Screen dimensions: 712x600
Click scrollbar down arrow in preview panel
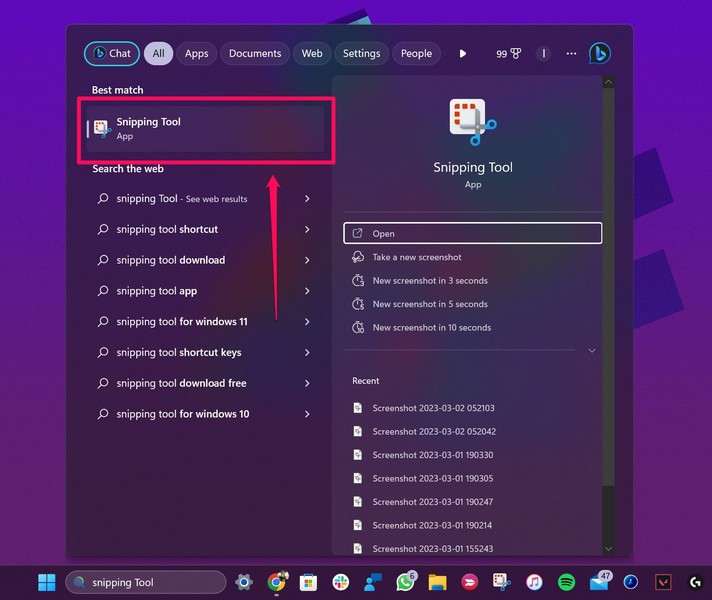coord(608,549)
